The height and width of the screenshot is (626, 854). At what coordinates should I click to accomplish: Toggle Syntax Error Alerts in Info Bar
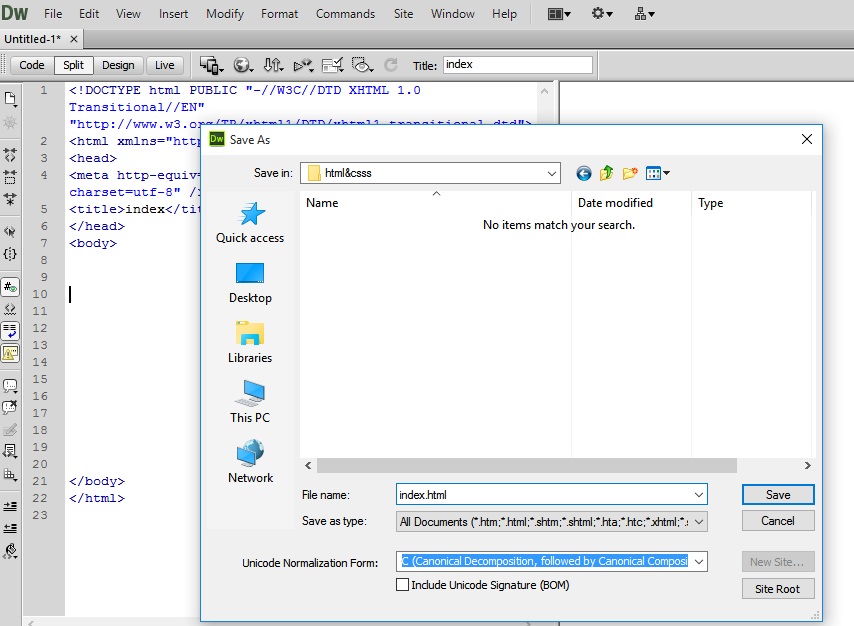pos(10,354)
